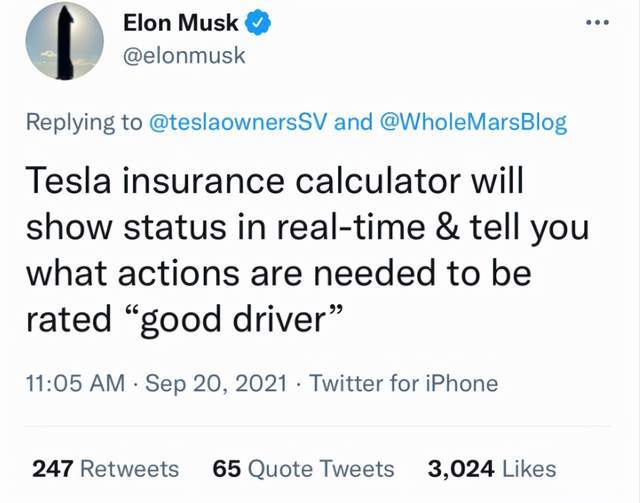
Task: Open the Elon Musk display name
Action: (x=180, y=22)
